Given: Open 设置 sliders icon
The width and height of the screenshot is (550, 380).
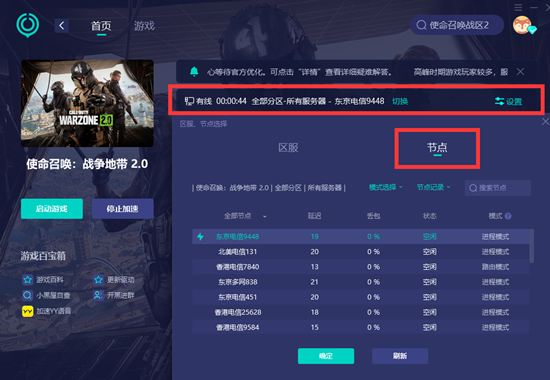Looking at the screenshot, I should 499,101.
